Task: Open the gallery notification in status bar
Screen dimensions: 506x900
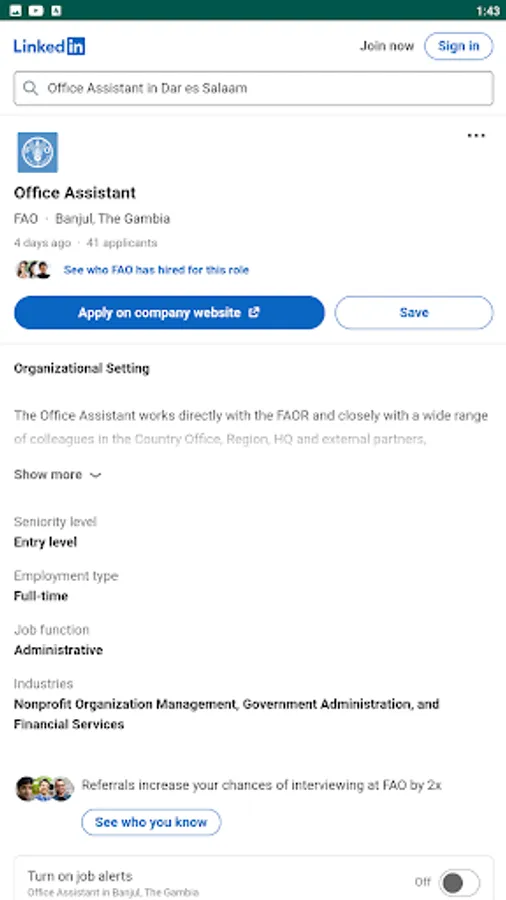Action: coord(15,10)
